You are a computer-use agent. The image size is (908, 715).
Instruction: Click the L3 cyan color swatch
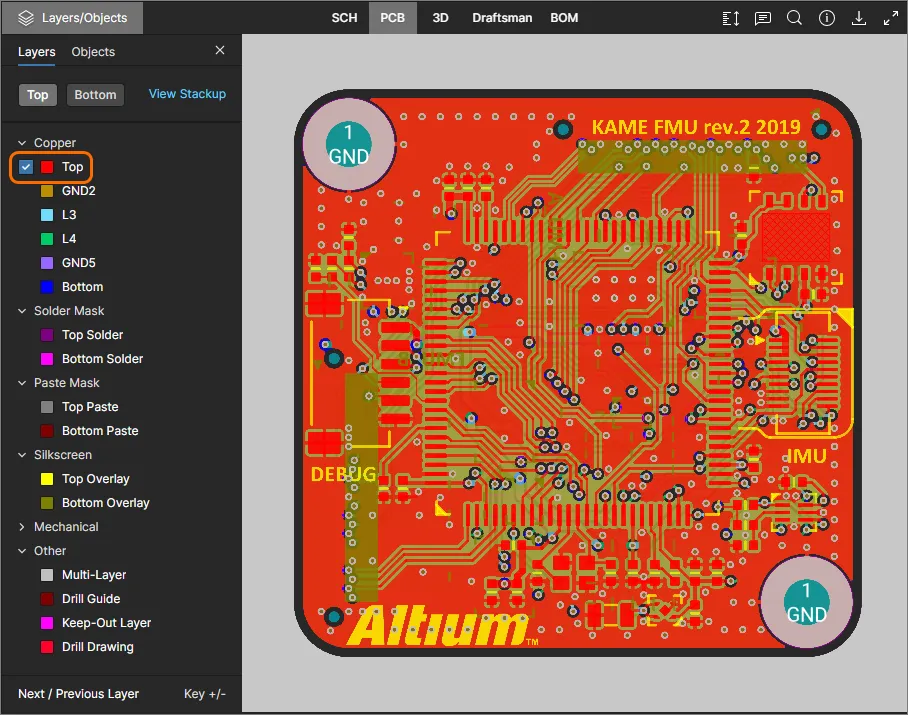point(47,215)
